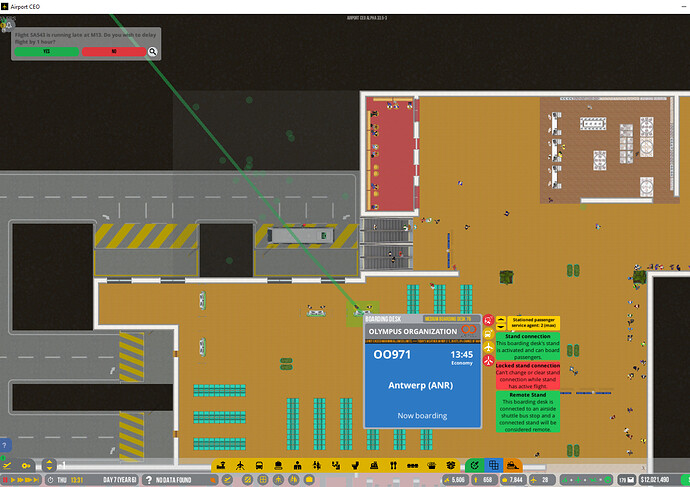Image resolution: width=690 pixels, height=487 pixels.
Task: Toggle the baggage overlay round button
Action: click(x=309, y=480)
